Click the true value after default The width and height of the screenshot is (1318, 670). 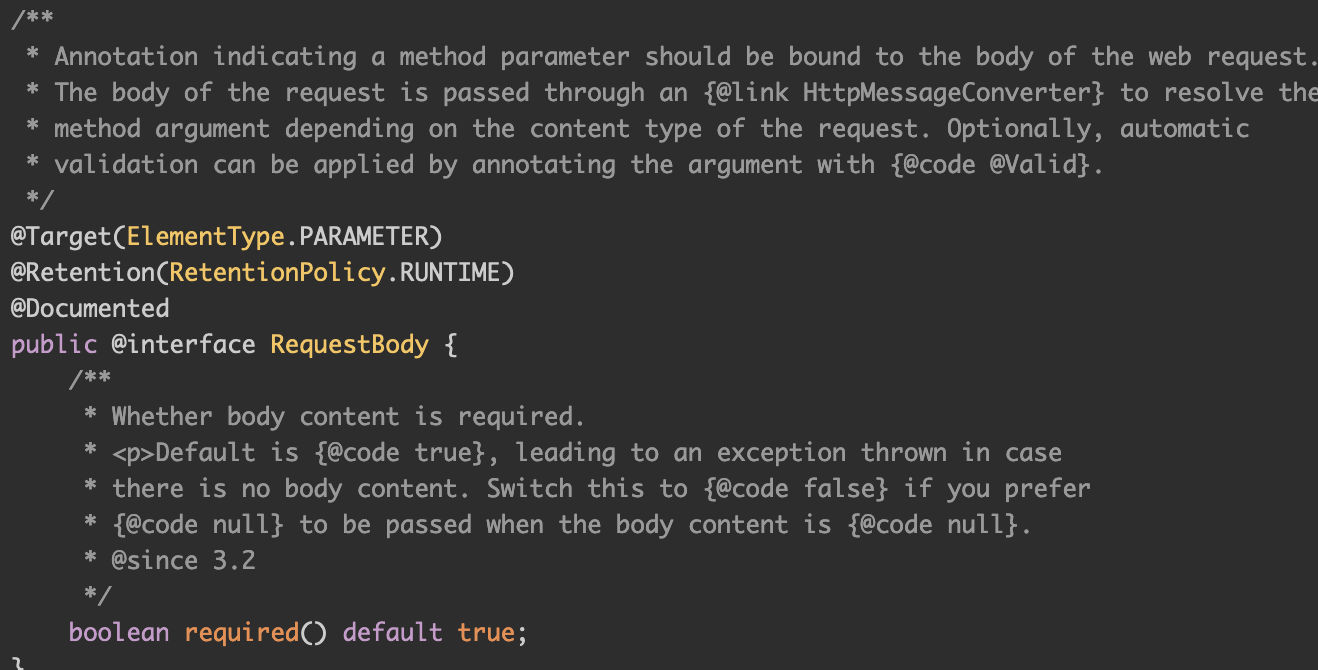pyautogui.click(x=486, y=633)
